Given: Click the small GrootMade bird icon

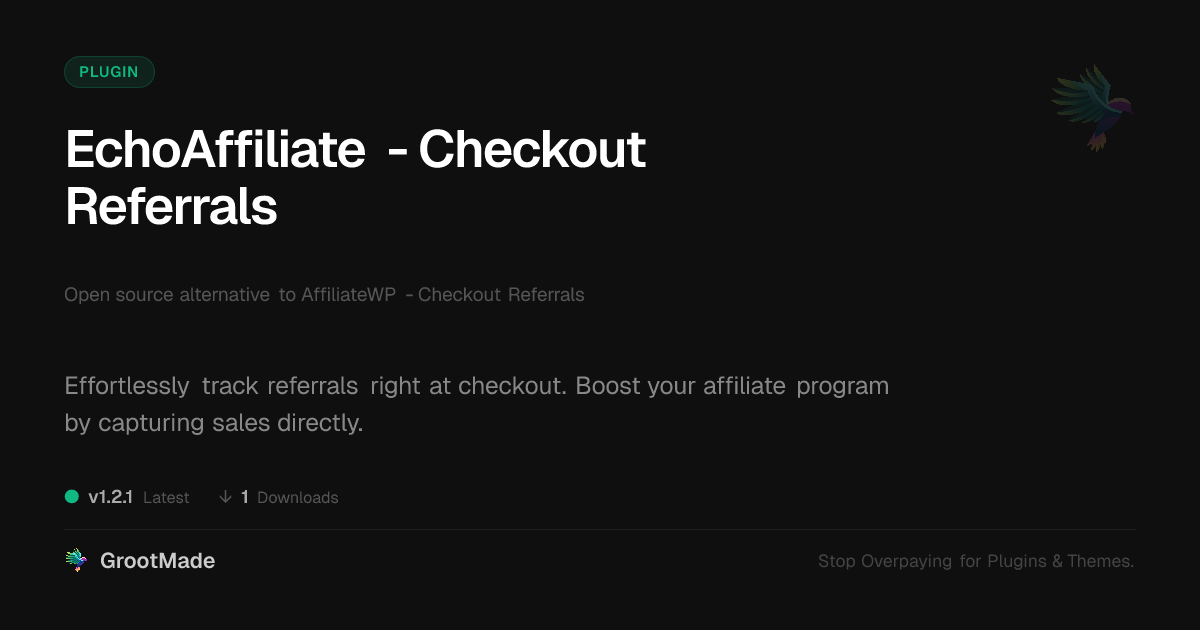Looking at the screenshot, I should coord(75,561).
